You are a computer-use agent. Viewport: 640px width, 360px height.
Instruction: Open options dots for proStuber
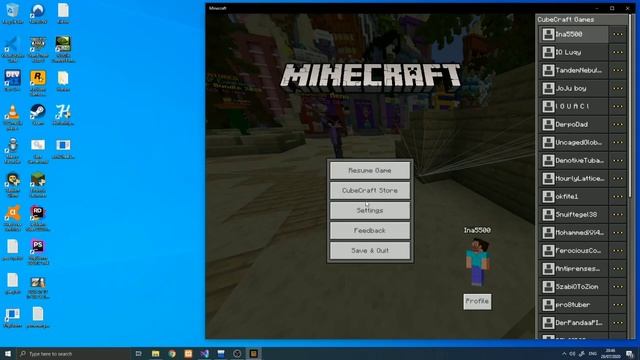618,304
